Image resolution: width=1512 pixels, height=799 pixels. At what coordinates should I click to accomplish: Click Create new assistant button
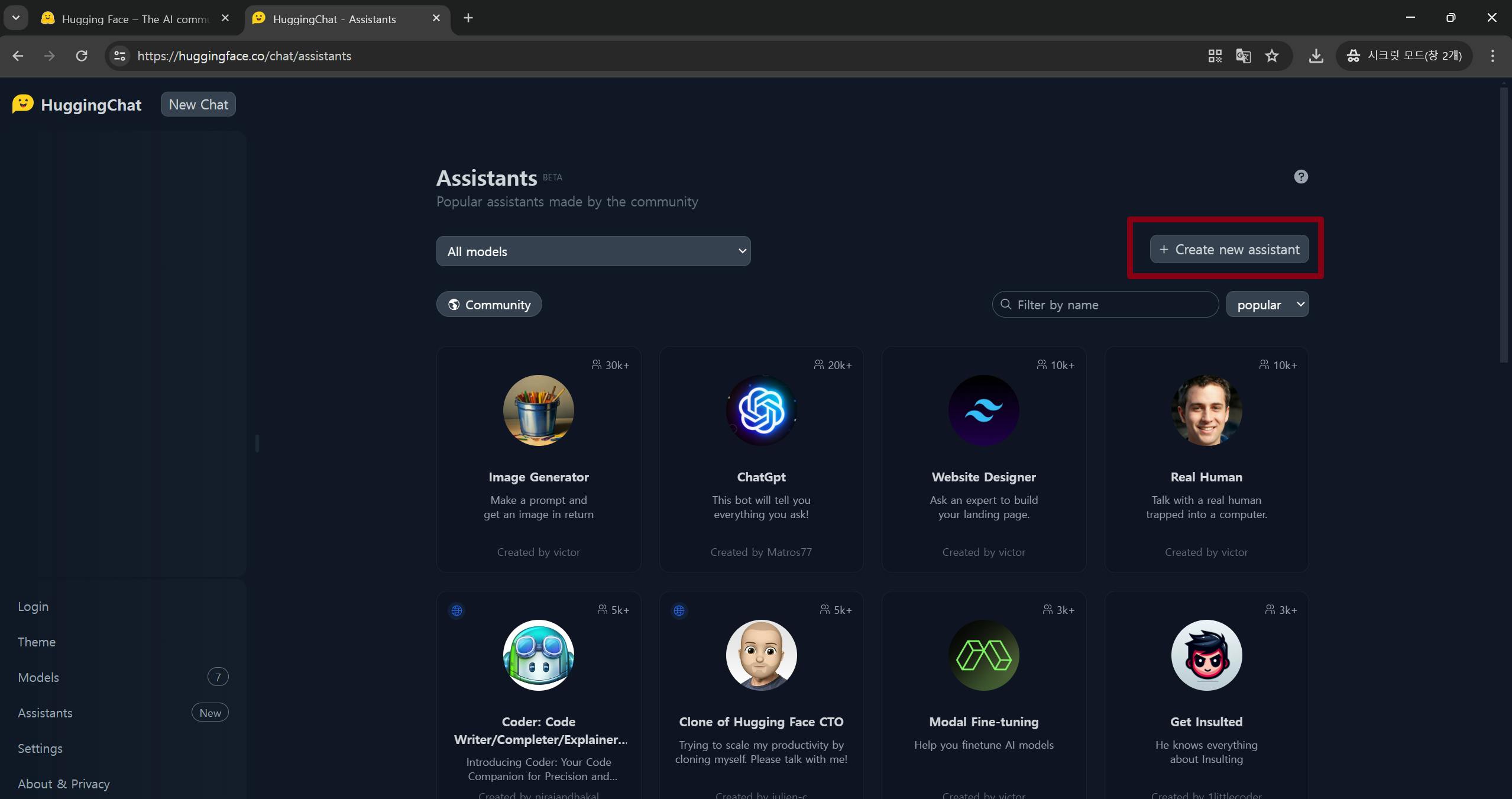1229,250
